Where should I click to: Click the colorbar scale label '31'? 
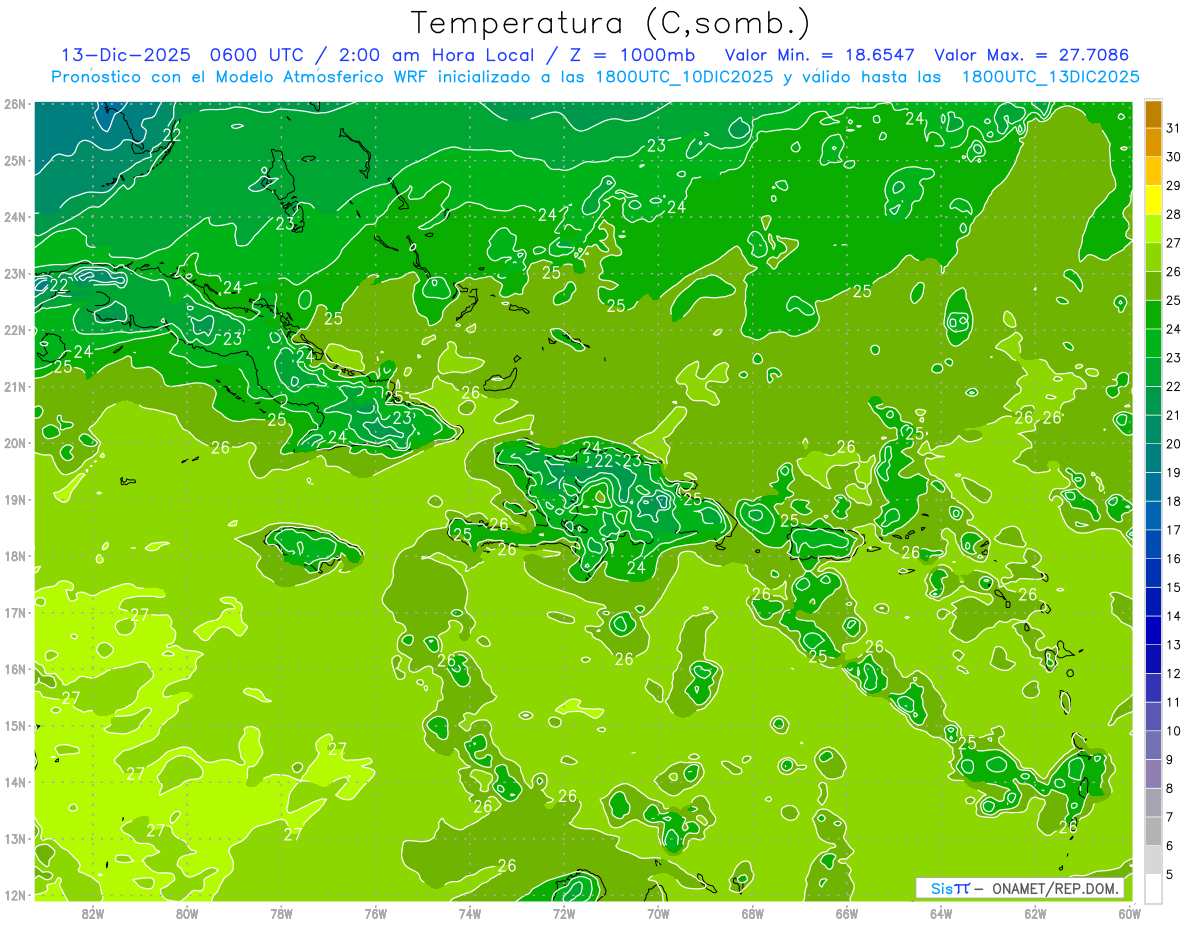pyautogui.click(x=1174, y=127)
